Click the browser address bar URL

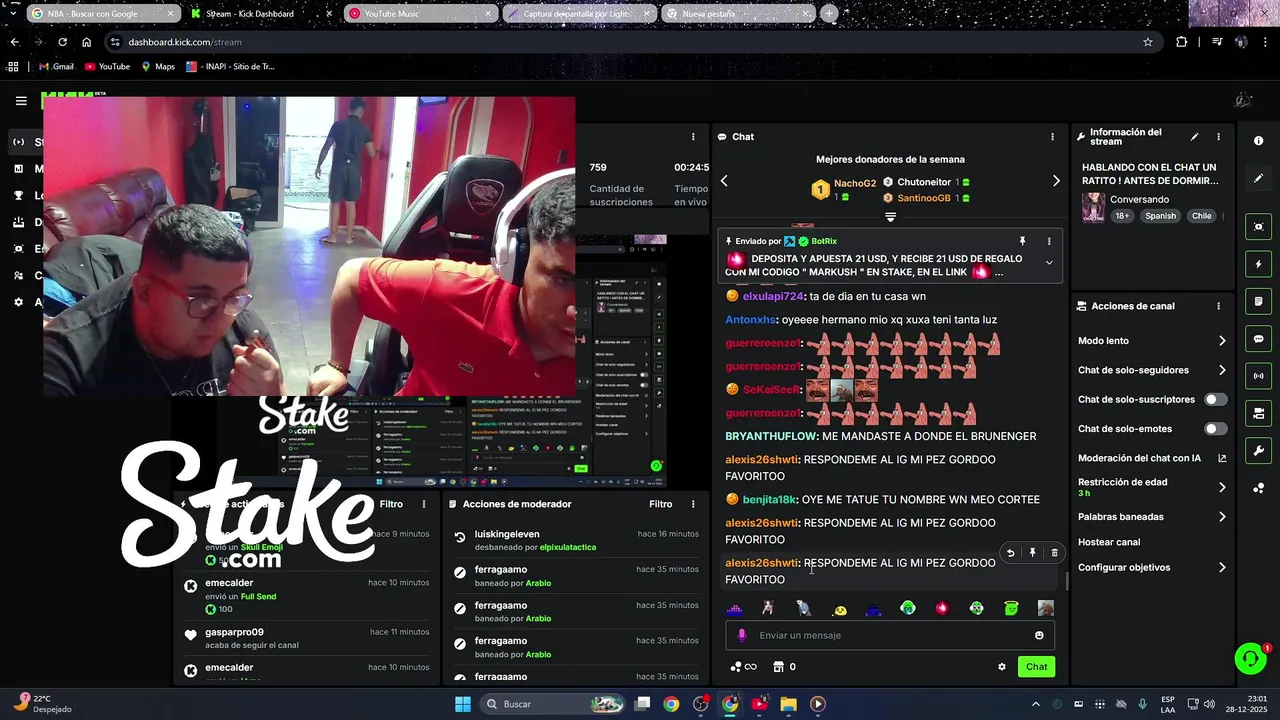185,42
